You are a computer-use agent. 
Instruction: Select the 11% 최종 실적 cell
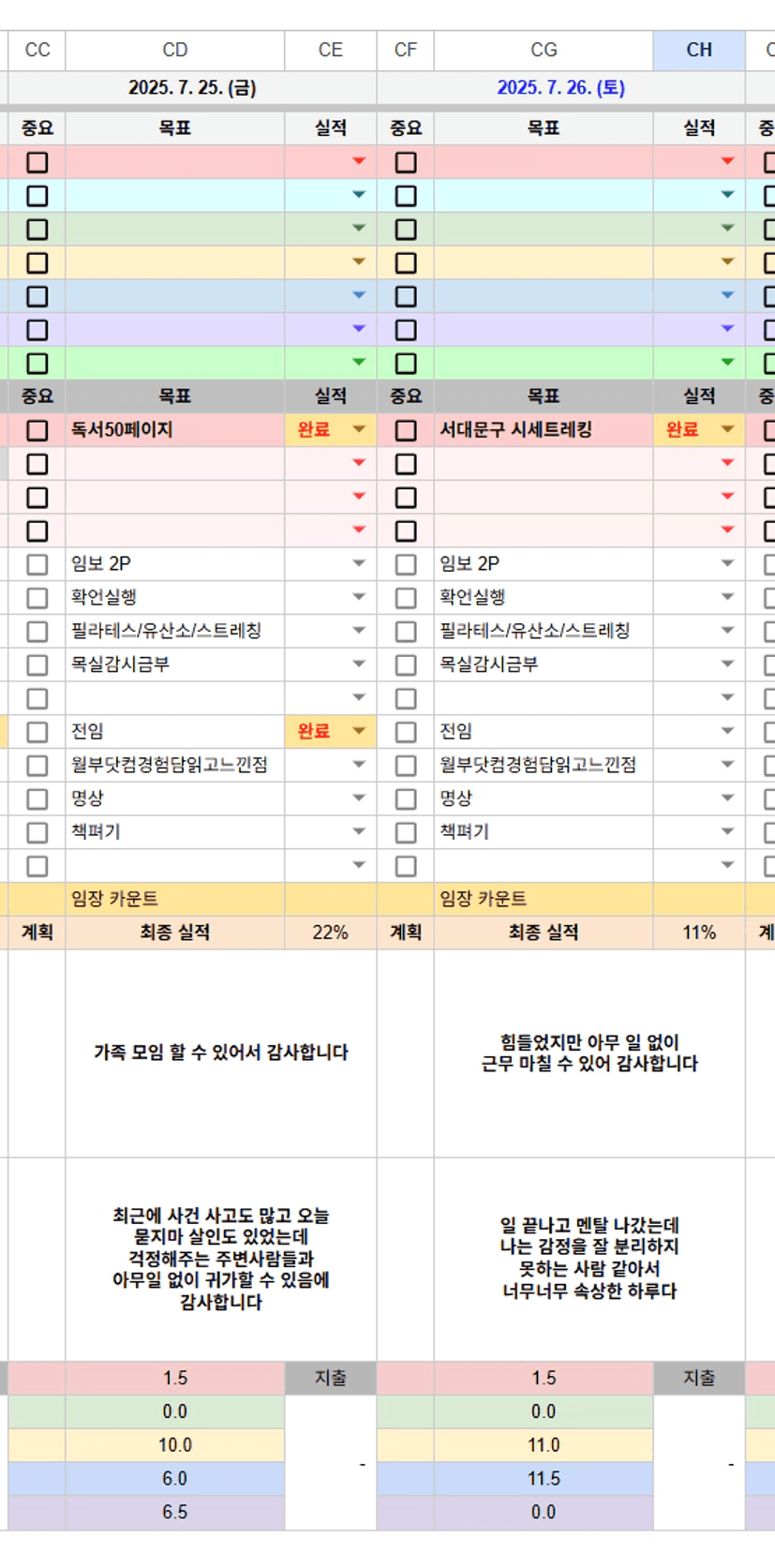(x=699, y=933)
